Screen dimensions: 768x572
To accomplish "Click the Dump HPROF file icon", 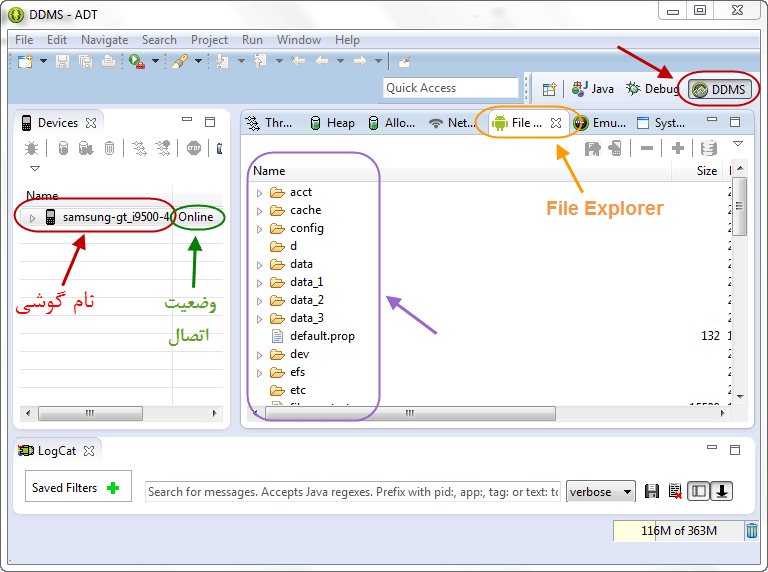I will pyautogui.click(x=86, y=148).
